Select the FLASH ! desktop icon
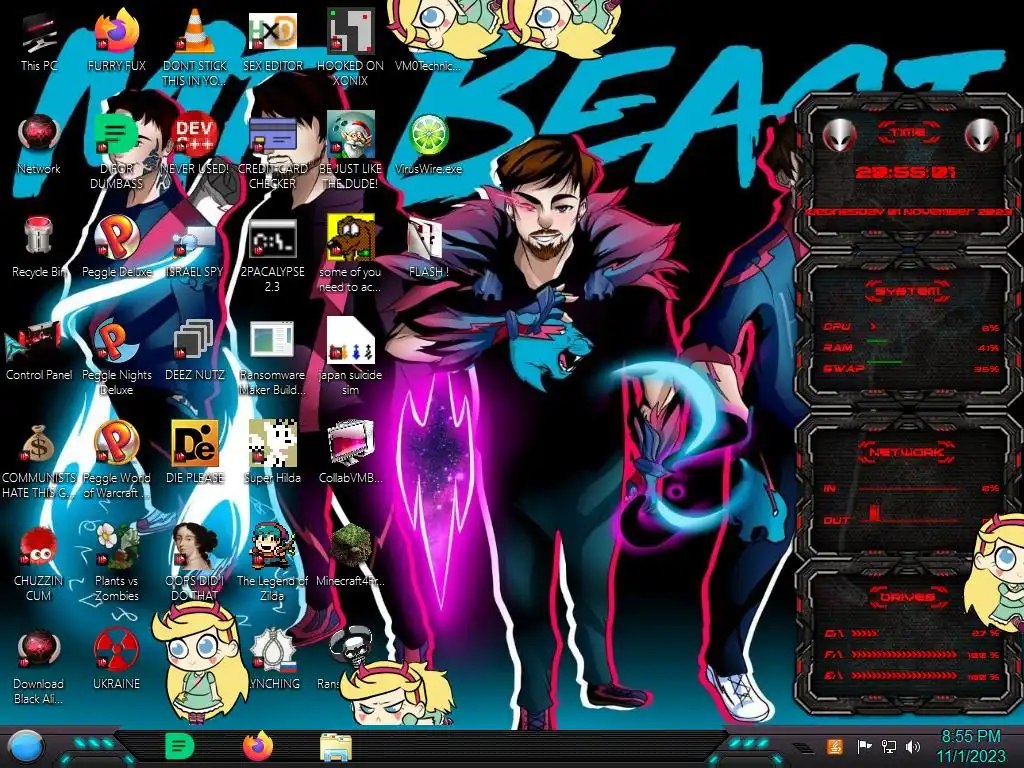 click(428, 248)
